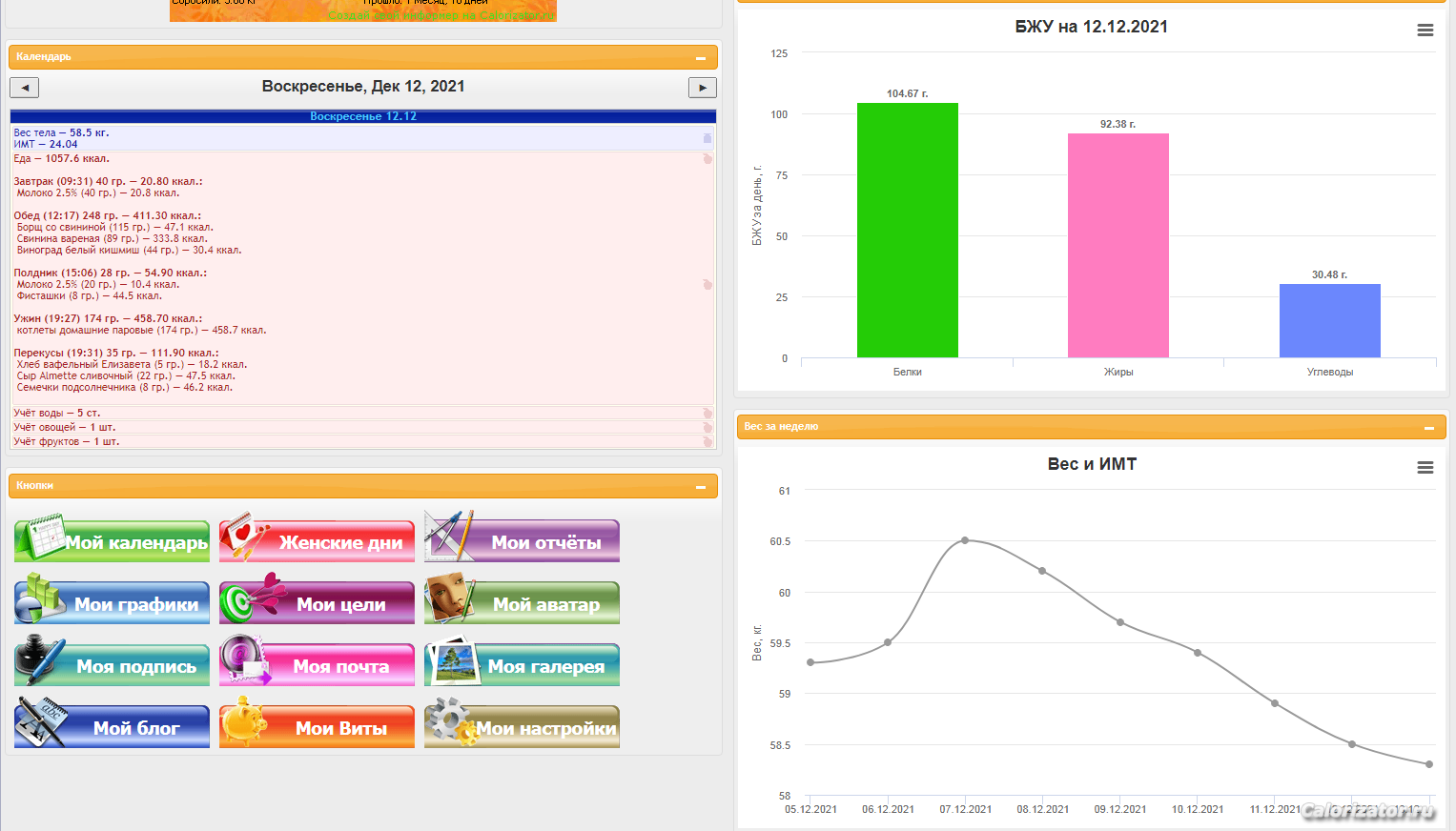Screen dimensions: 1456x831
Task: Click the Вес и ИМТ chart title
Action: (1092, 464)
